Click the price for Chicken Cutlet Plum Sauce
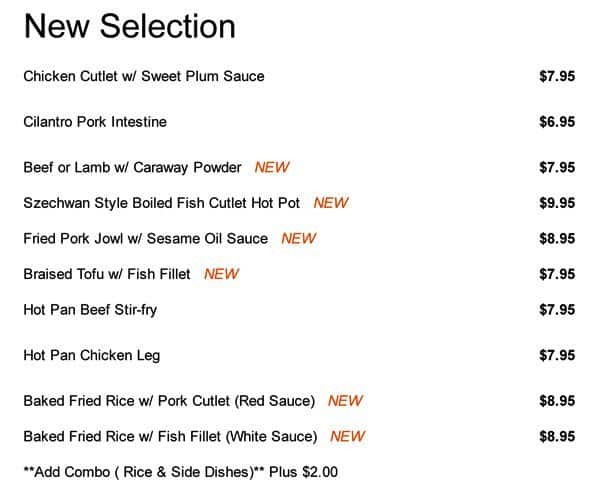This screenshot has width=600, height=499. tap(557, 76)
